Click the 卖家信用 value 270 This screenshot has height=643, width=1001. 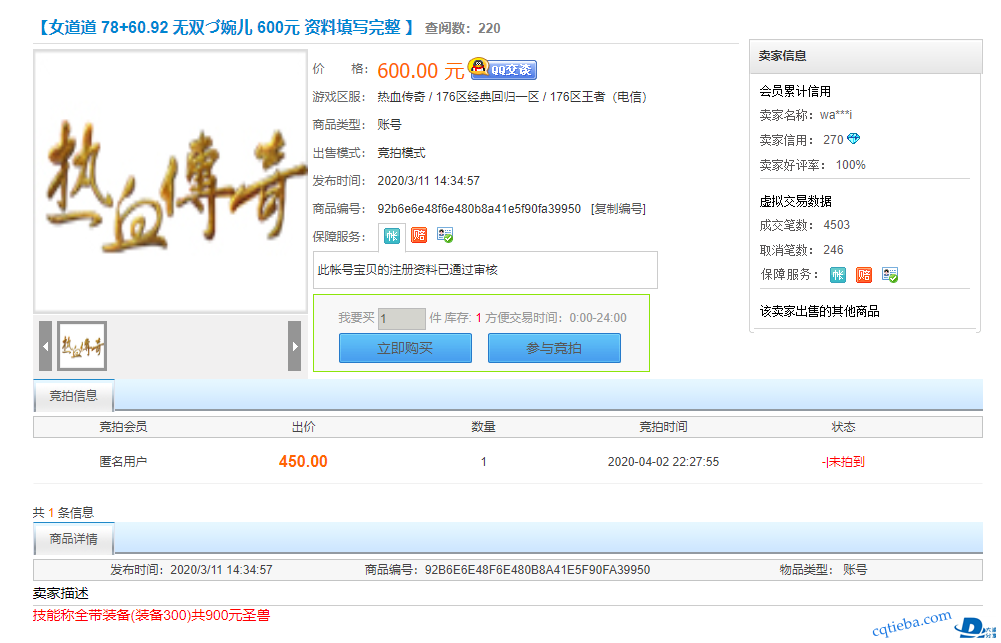(x=833, y=140)
